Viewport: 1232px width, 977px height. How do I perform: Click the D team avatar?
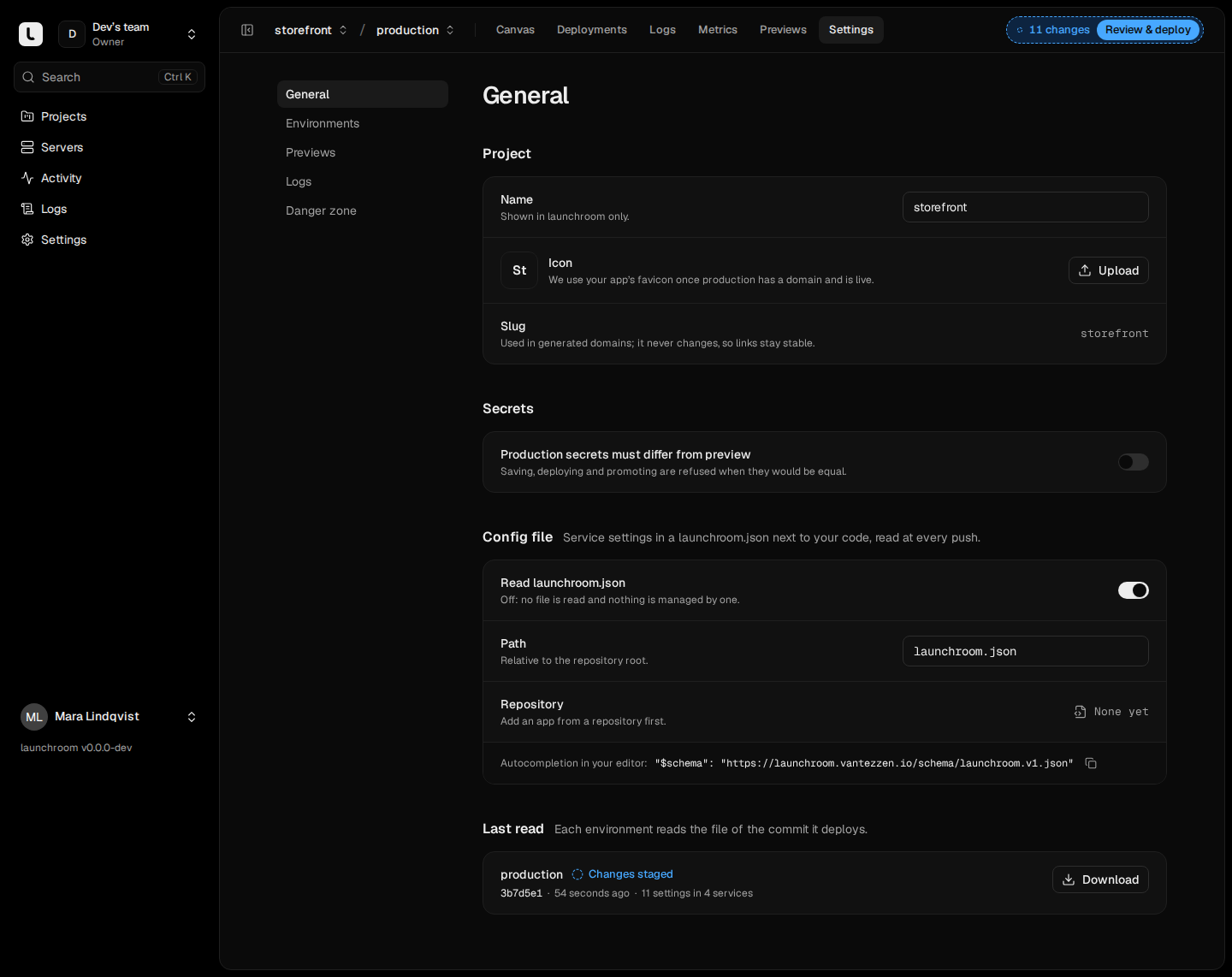pyautogui.click(x=72, y=34)
